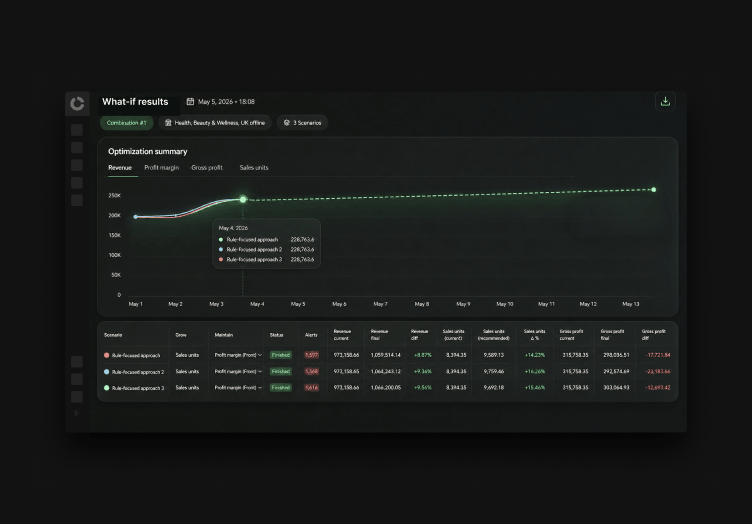Click the 303,064.93 gross profit final cell
The height and width of the screenshot is (524, 752).
pos(616,387)
